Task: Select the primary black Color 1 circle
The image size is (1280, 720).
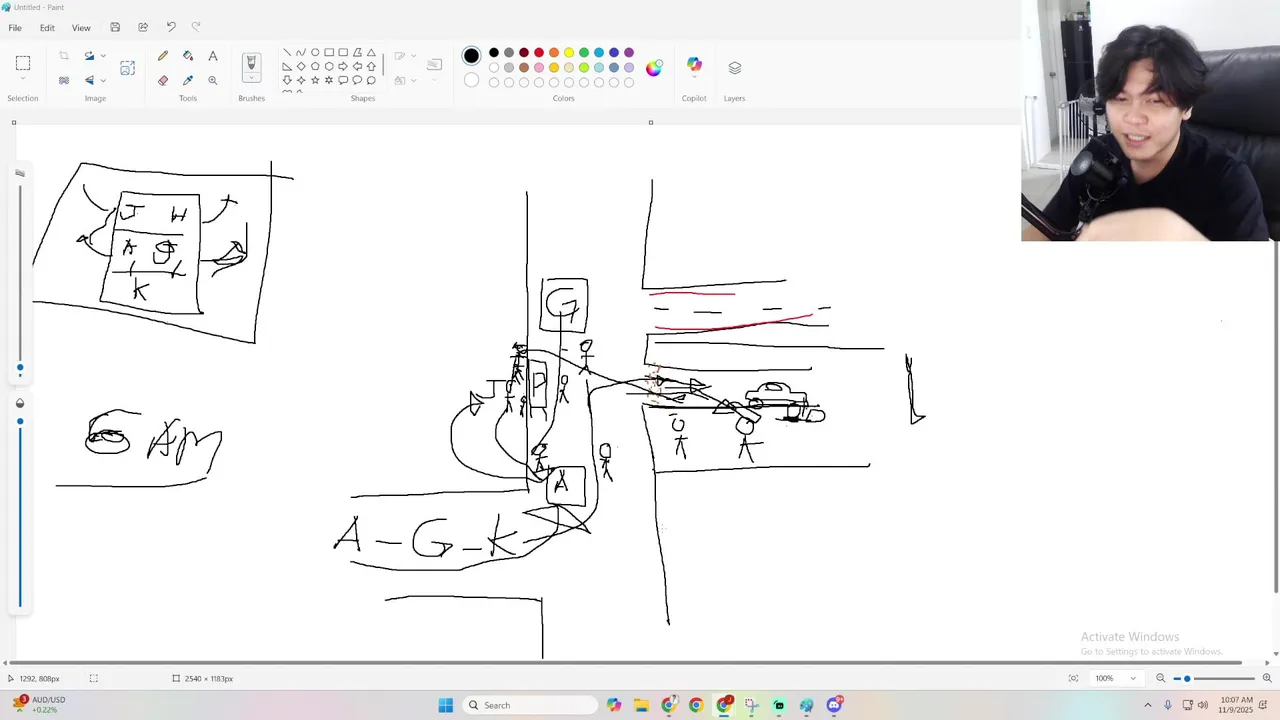Action: [471, 56]
